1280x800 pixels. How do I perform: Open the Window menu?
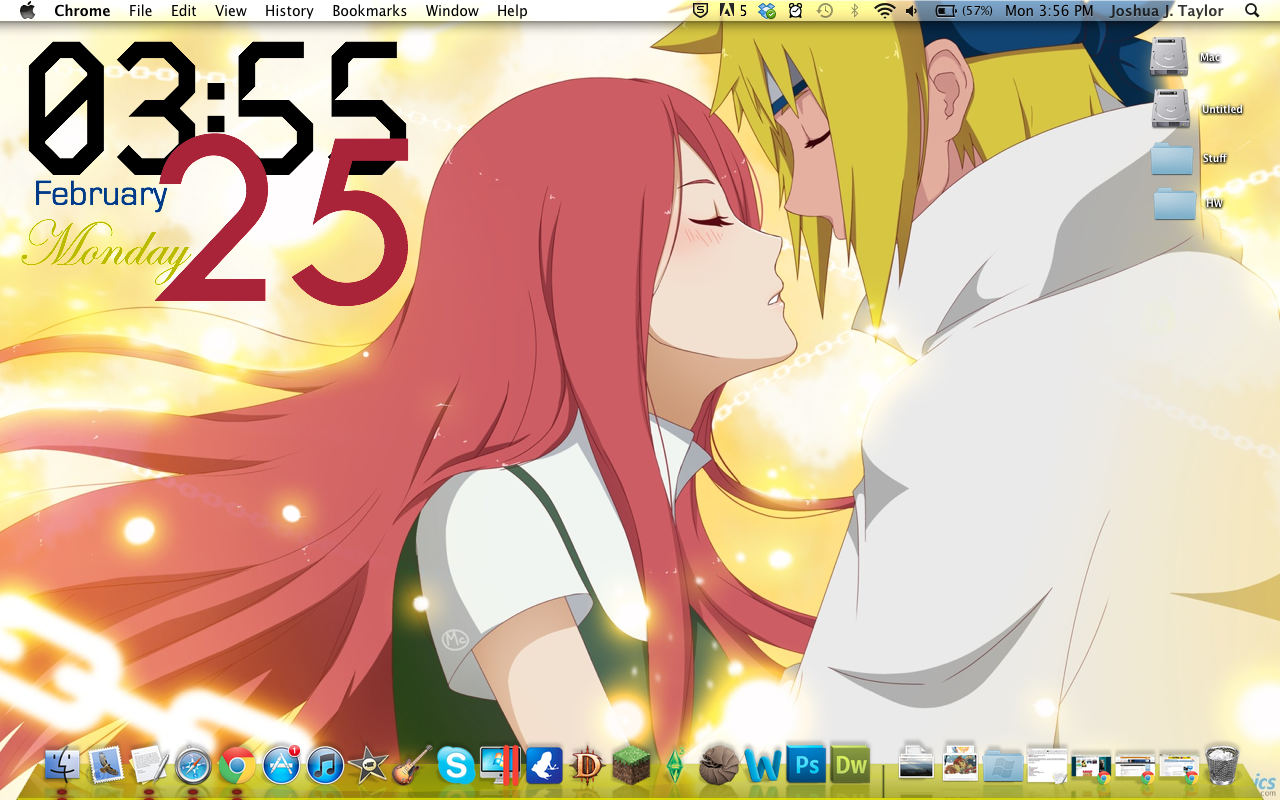click(x=452, y=11)
